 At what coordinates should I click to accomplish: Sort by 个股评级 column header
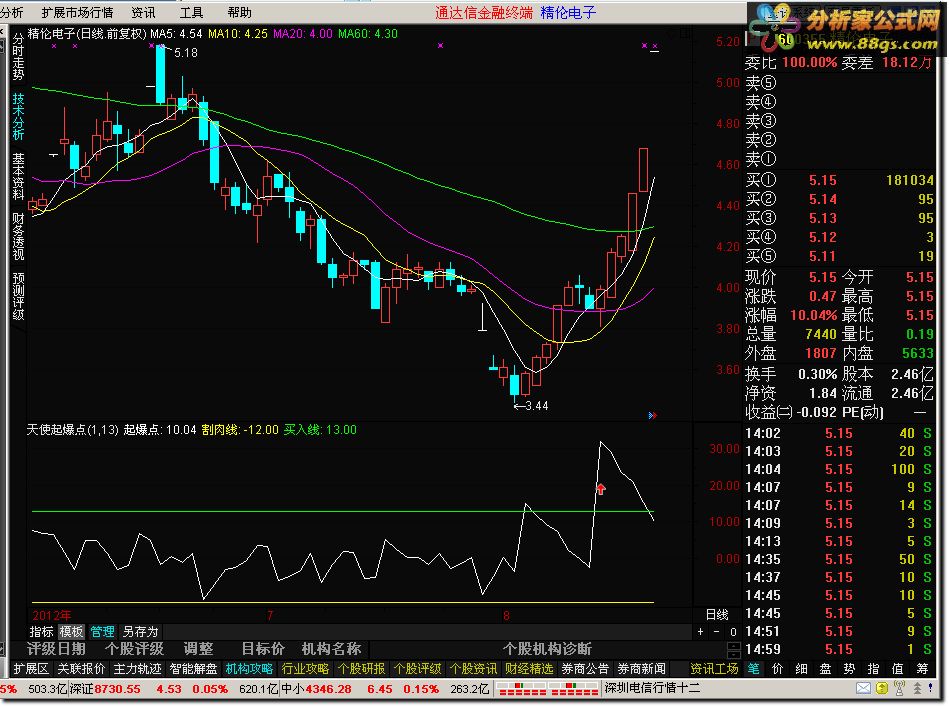click(x=134, y=649)
